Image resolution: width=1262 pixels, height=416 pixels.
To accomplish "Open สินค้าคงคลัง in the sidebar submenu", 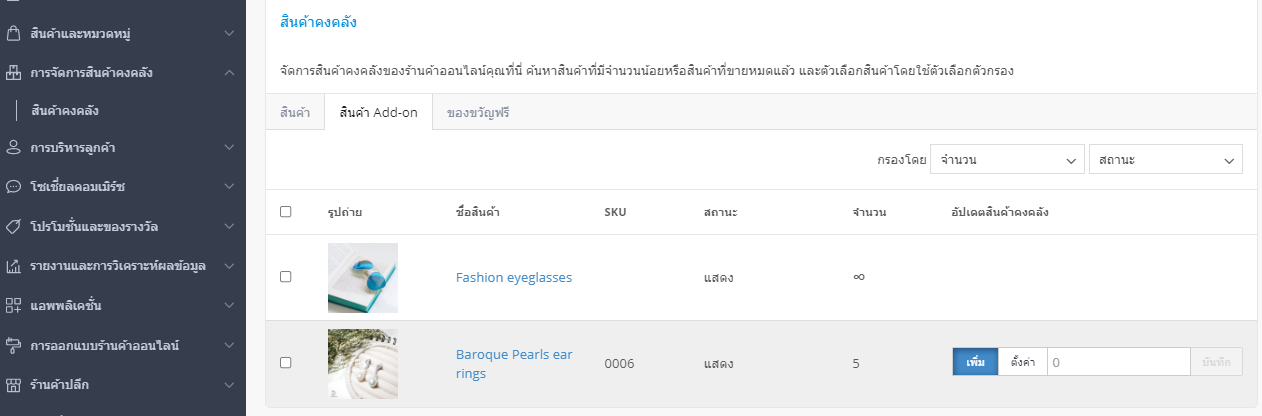I will [x=65, y=110].
